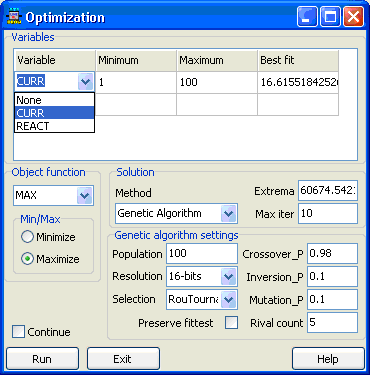
Task: Click the Exit button
Action: 123,359
